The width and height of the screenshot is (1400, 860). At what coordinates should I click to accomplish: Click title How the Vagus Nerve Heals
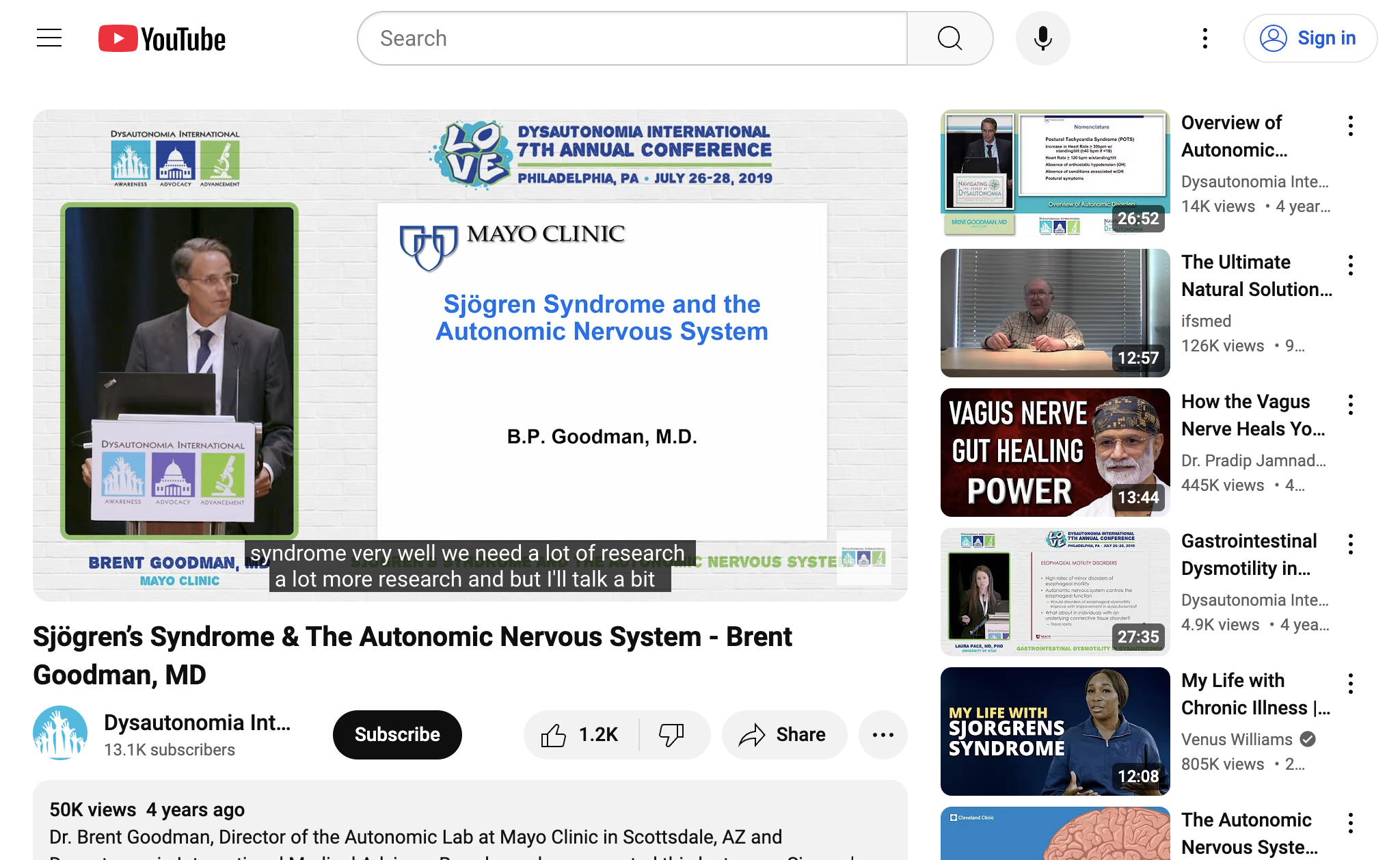1253,415
